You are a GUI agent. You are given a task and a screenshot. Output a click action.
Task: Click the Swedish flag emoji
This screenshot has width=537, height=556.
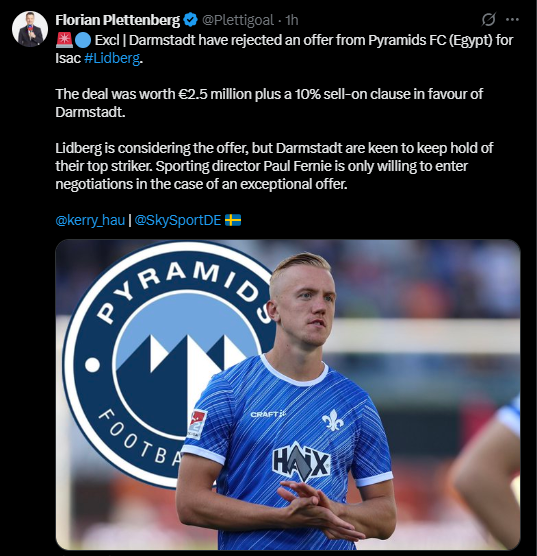click(233, 220)
